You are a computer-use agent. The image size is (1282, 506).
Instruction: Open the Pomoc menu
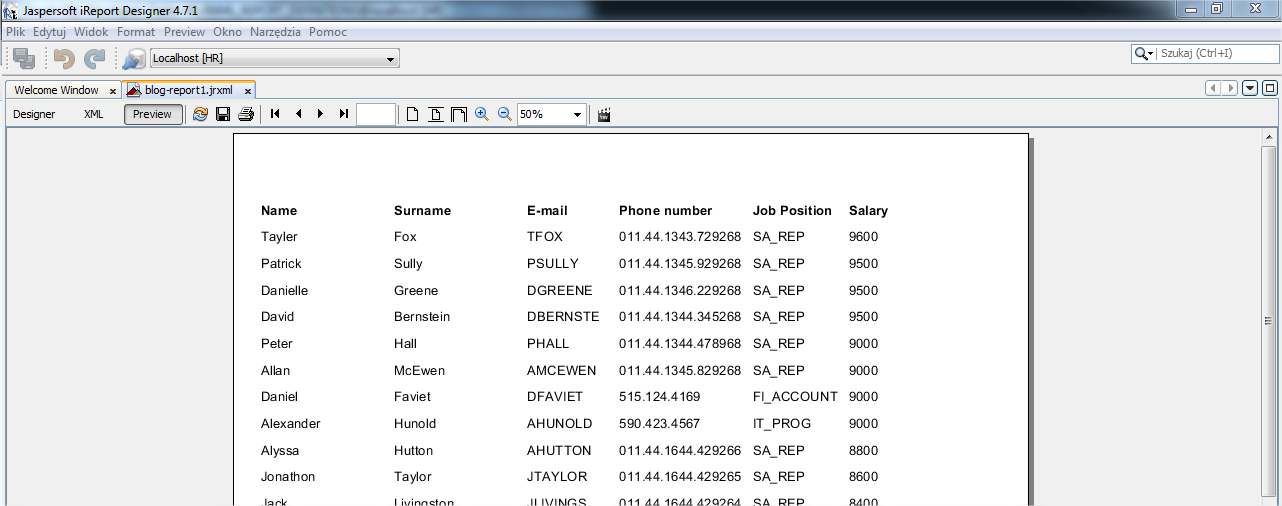(x=328, y=32)
